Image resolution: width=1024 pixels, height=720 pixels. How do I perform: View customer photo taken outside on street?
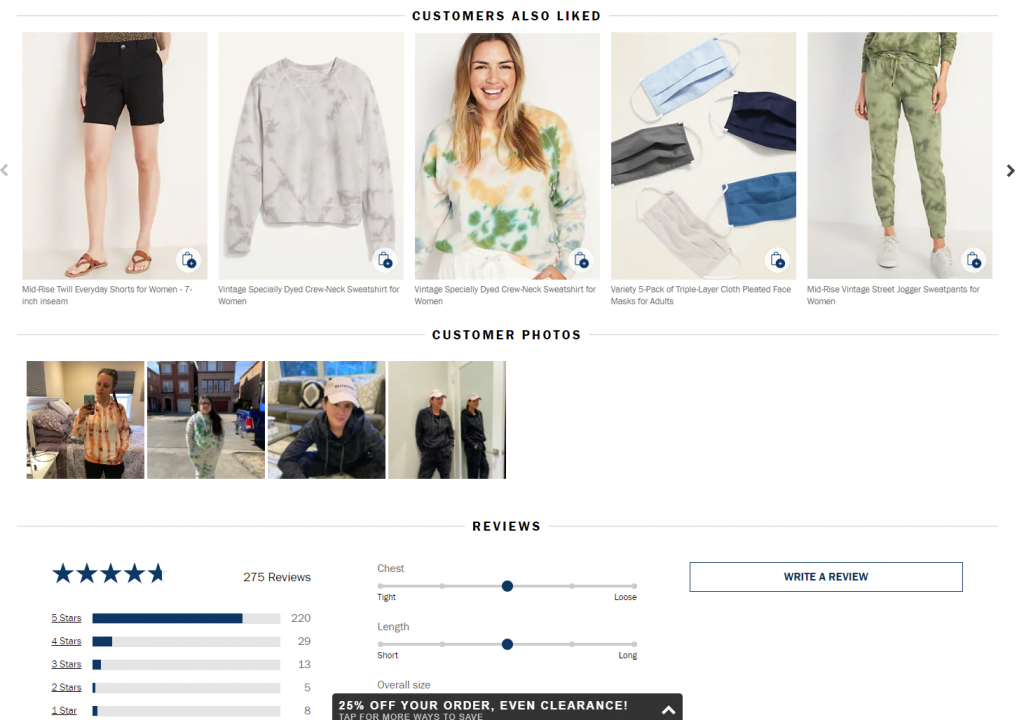coord(206,420)
